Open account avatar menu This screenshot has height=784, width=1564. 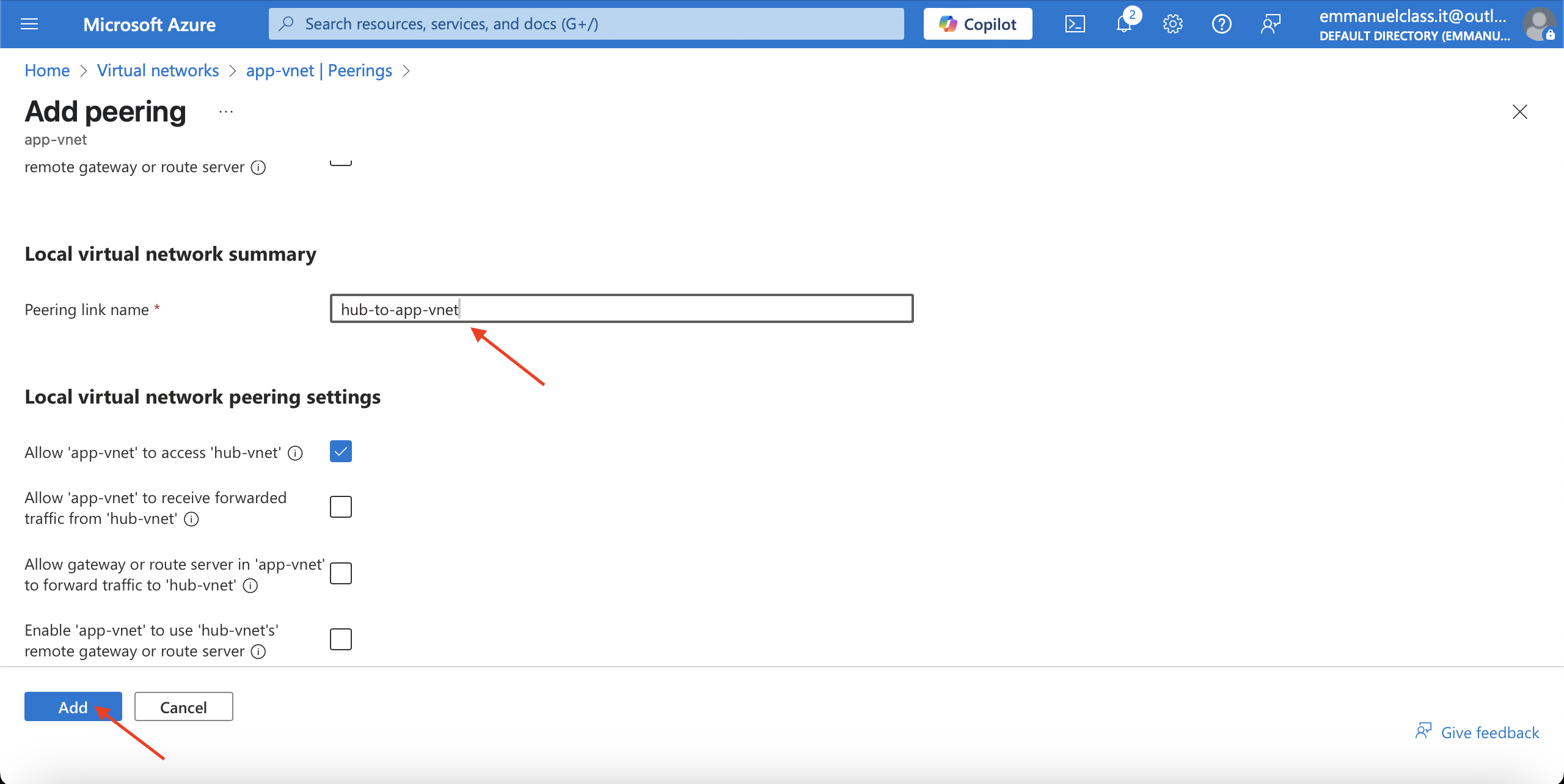[x=1540, y=24]
